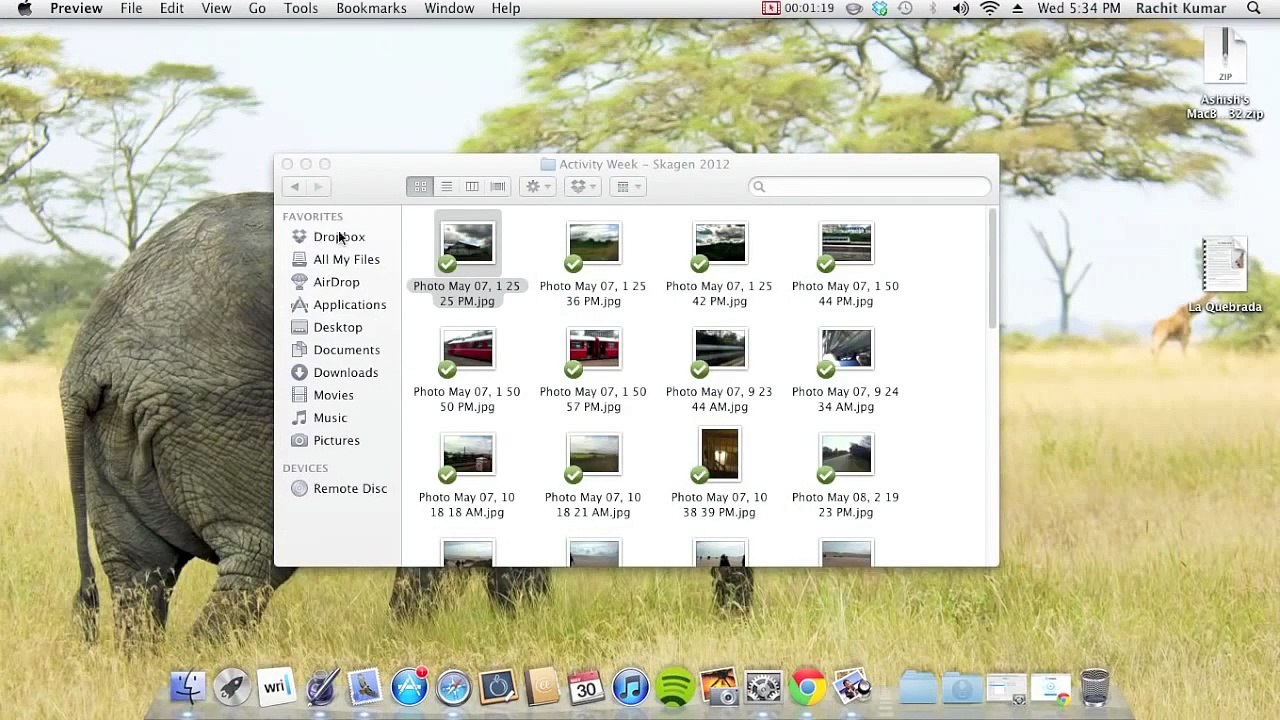Select the Photo May 07, 1 50 50 PM.jpg thumbnail
This screenshot has width=1280, height=720.
tap(468, 349)
